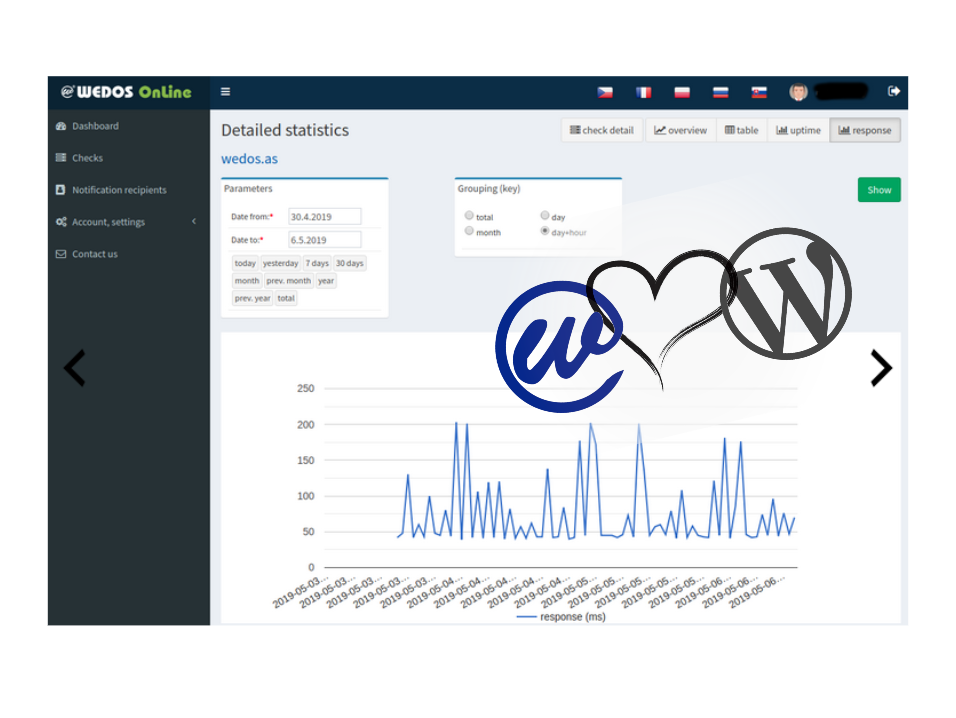Click the '7 days' range button

tap(316, 263)
